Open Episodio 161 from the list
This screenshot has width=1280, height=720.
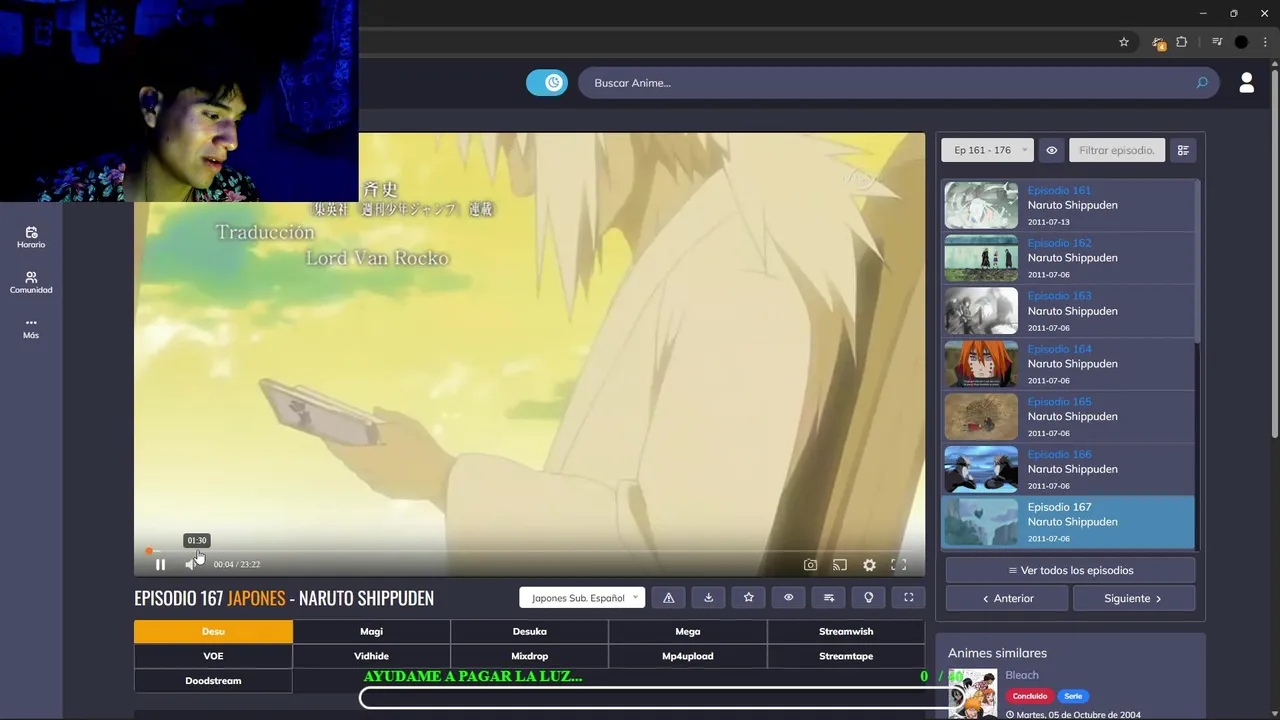(x=1068, y=205)
